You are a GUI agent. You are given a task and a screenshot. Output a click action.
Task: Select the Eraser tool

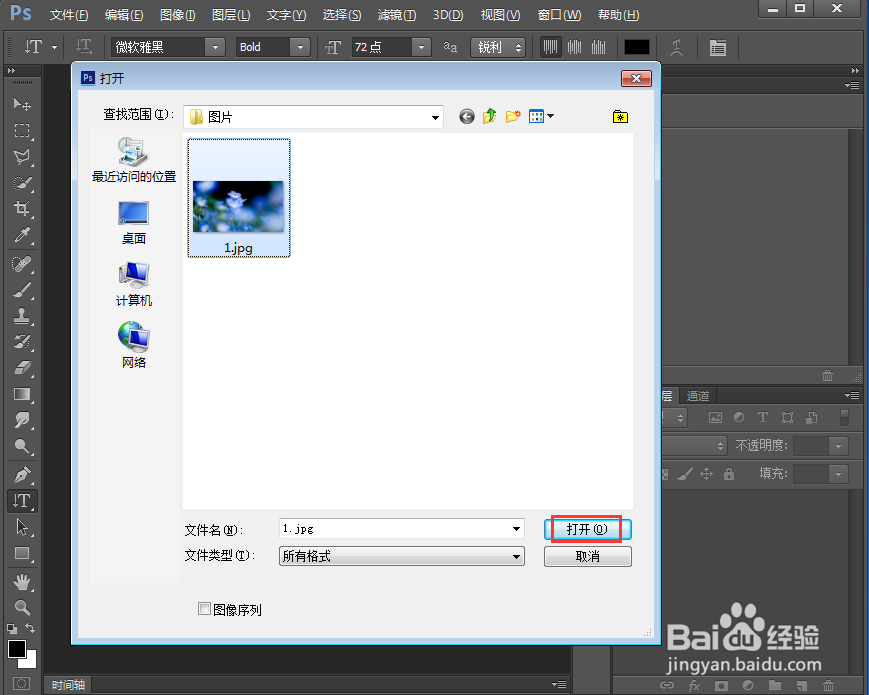22,367
